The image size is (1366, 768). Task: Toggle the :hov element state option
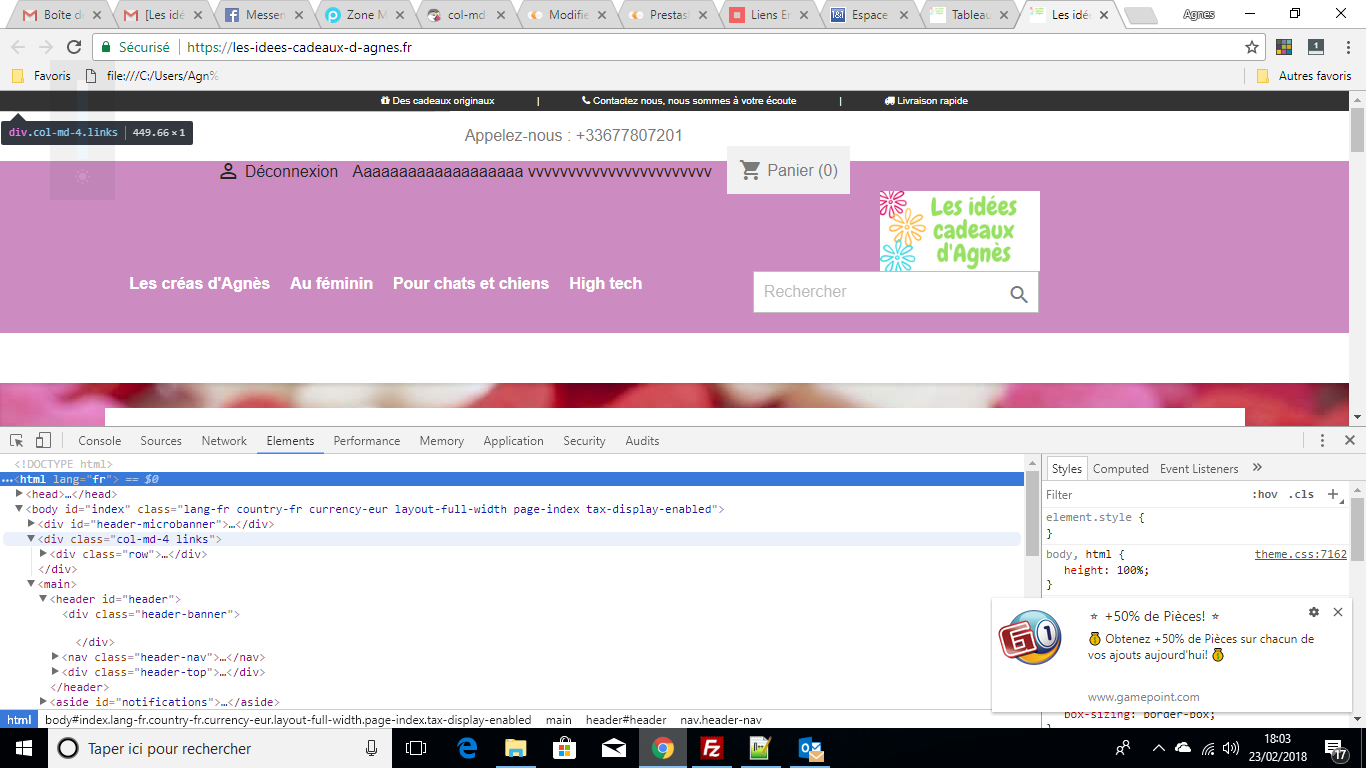[x=1265, y=494]
